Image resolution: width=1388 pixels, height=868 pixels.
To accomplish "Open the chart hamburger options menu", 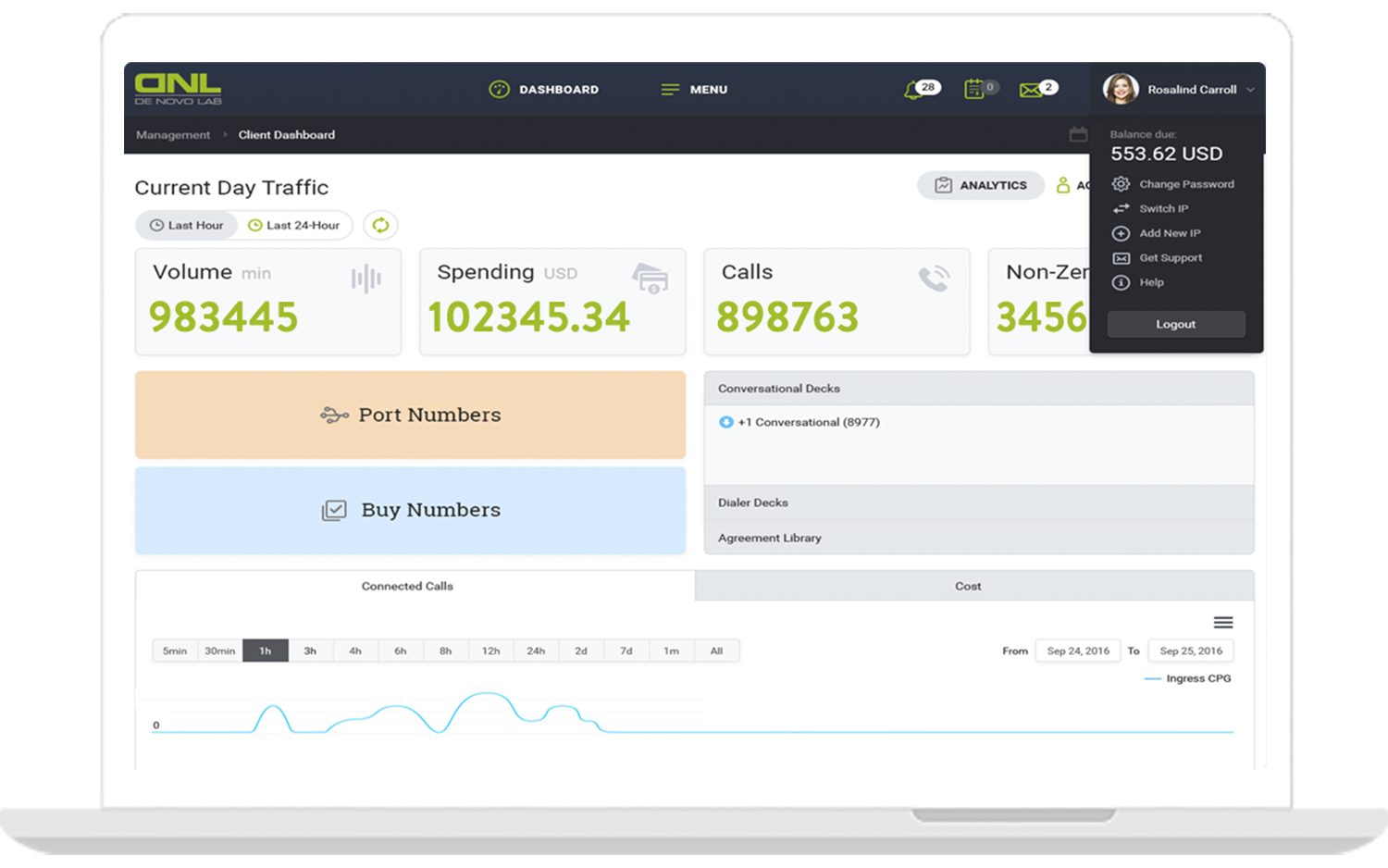I will tap(1223, 623).
